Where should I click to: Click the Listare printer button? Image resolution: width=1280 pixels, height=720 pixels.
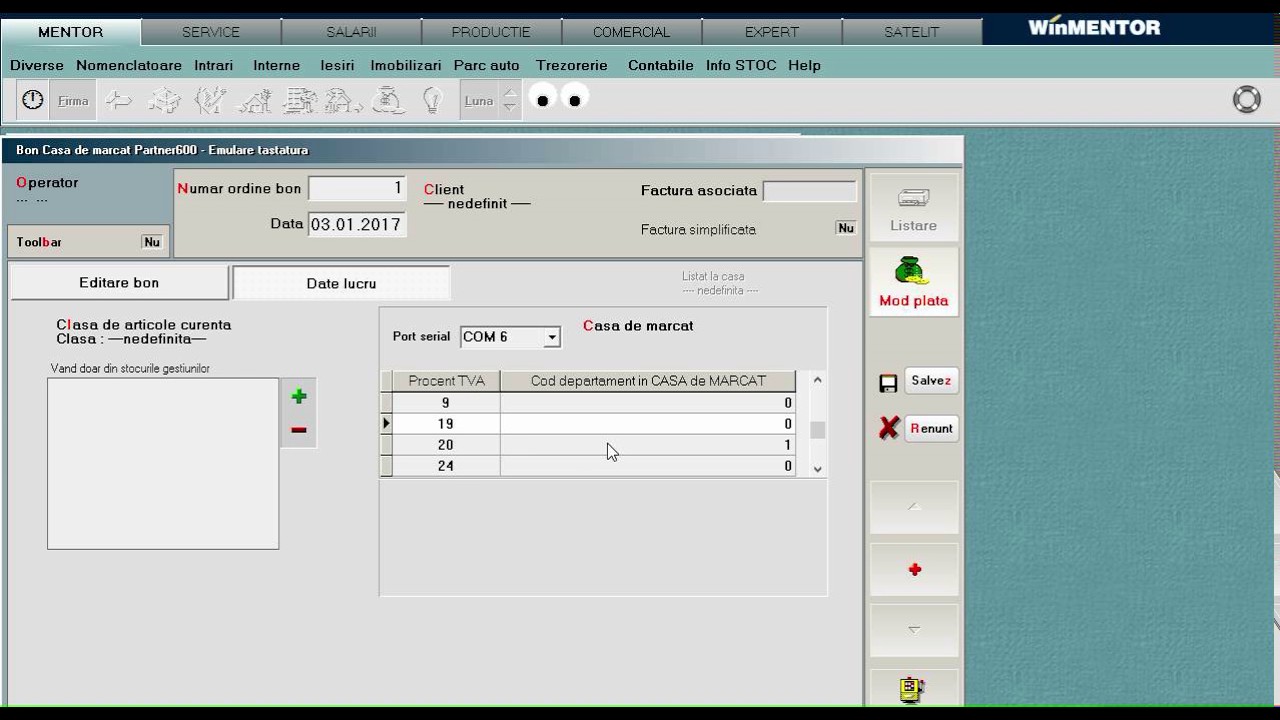pos(914,208)
